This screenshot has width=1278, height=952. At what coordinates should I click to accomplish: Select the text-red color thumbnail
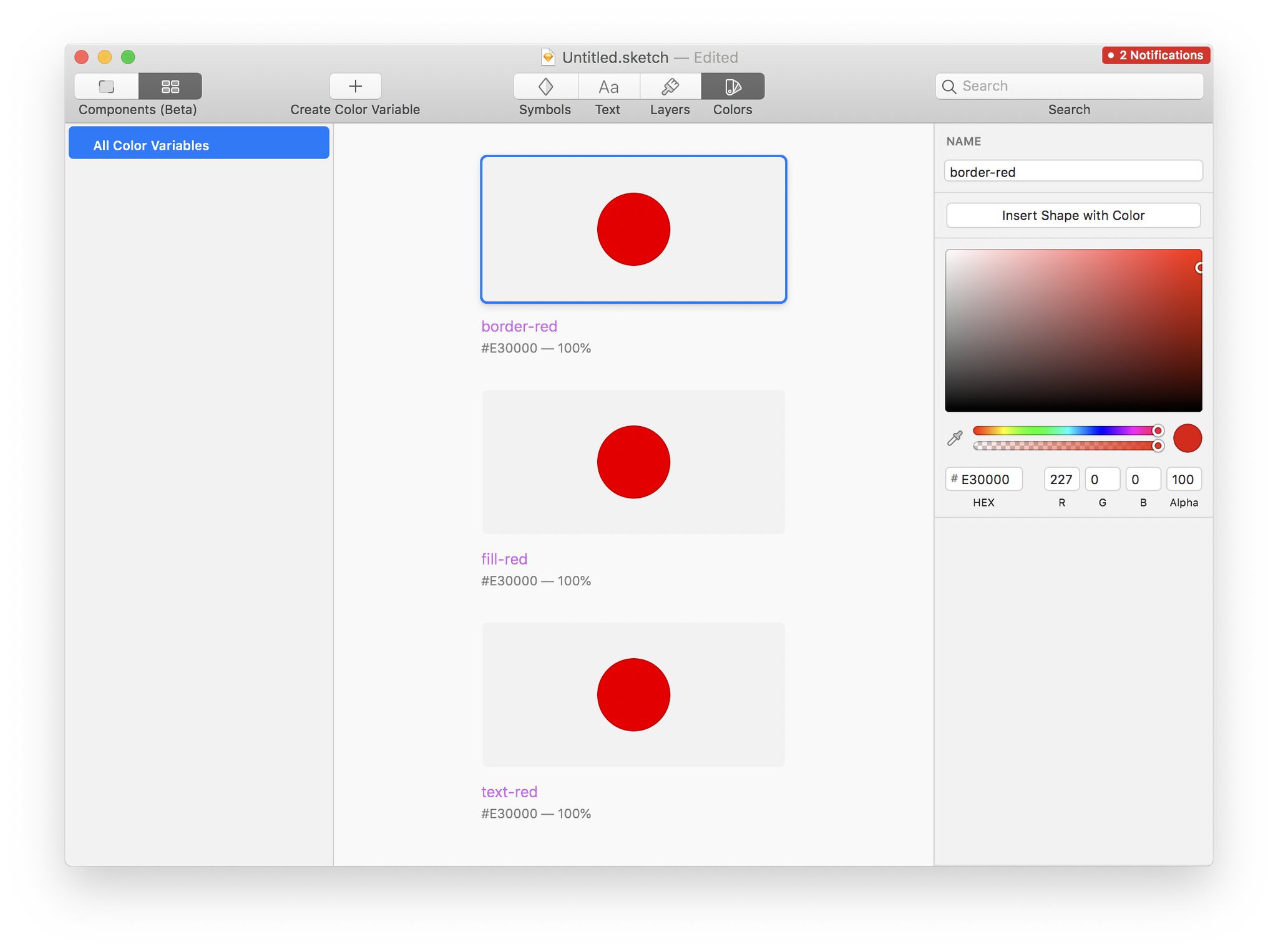click(x=633, y=694)
